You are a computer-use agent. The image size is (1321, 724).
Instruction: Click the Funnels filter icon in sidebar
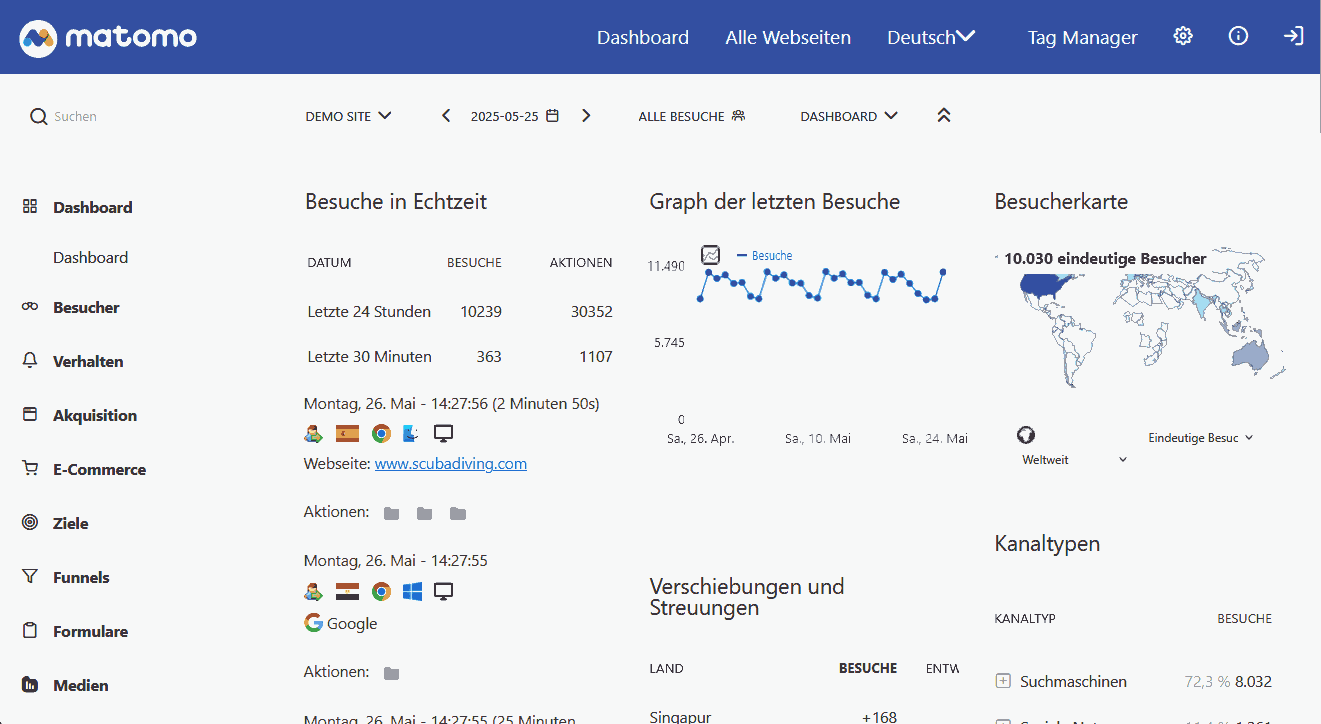coord(30,576)
